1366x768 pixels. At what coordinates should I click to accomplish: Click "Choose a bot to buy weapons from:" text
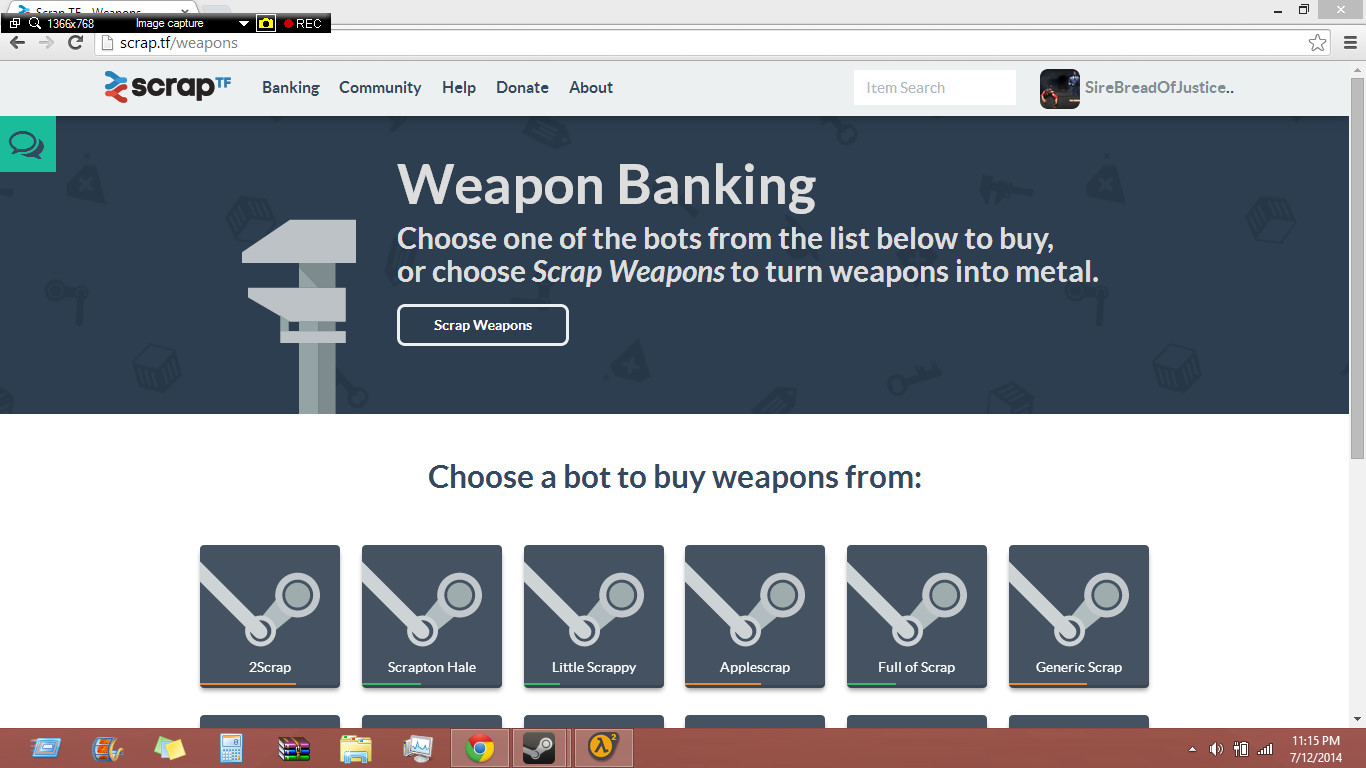coord(675,476)
